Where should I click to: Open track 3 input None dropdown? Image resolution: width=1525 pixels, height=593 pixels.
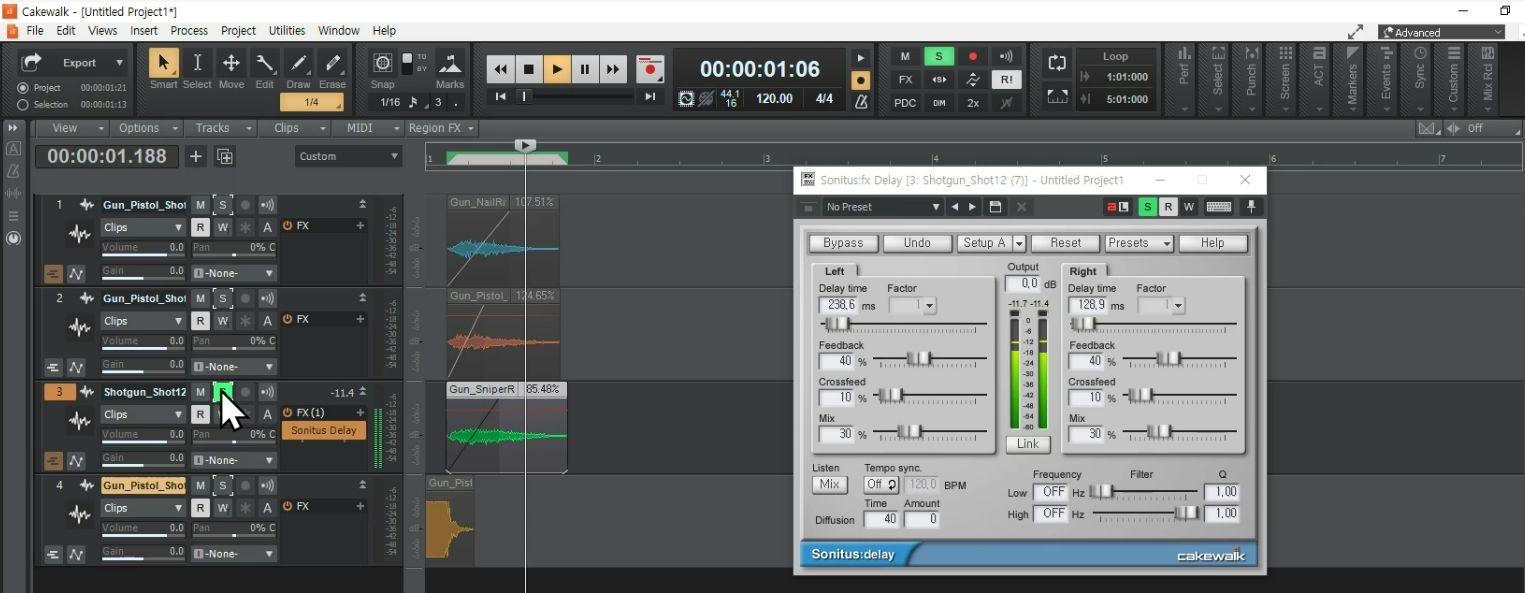point(233,460)
